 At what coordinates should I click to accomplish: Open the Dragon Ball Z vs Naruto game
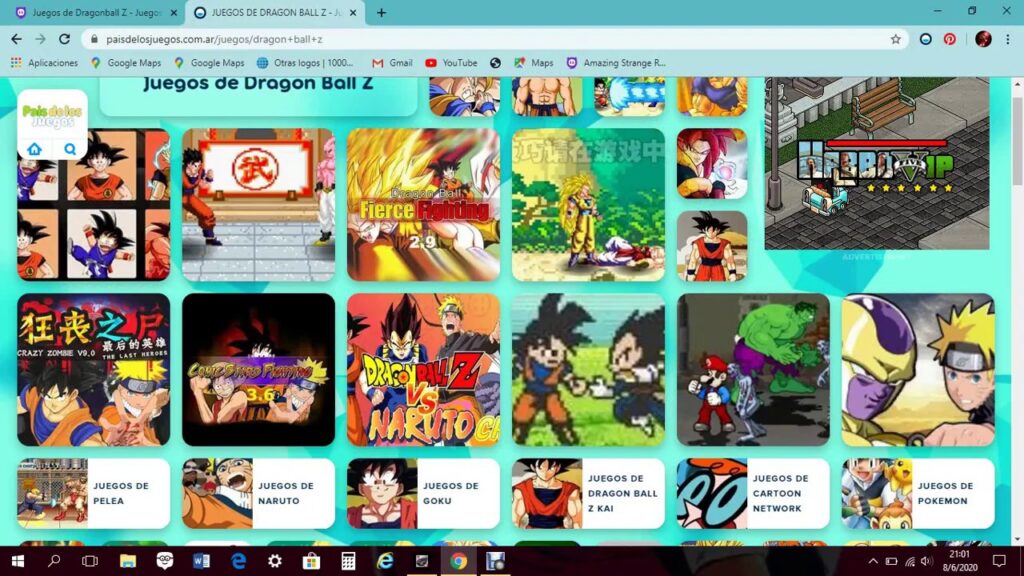click(x=423, y=369)
